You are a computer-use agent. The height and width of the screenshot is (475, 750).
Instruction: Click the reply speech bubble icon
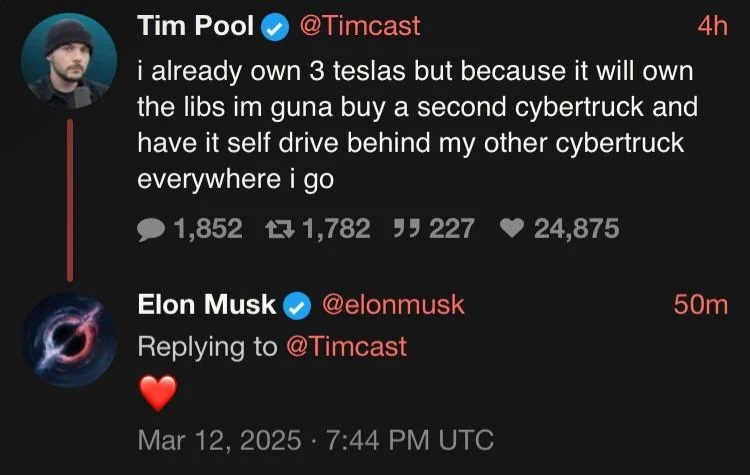[151, 229]
